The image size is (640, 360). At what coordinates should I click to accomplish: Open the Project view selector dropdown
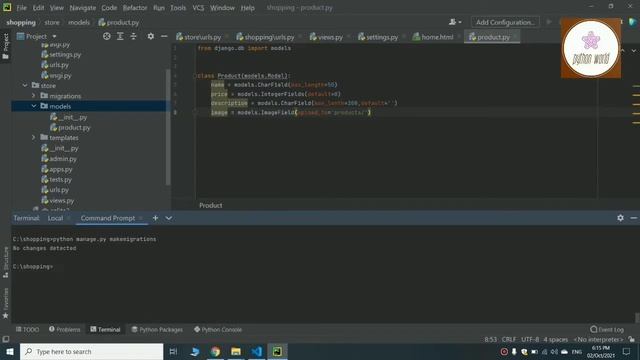coord(36,36)
